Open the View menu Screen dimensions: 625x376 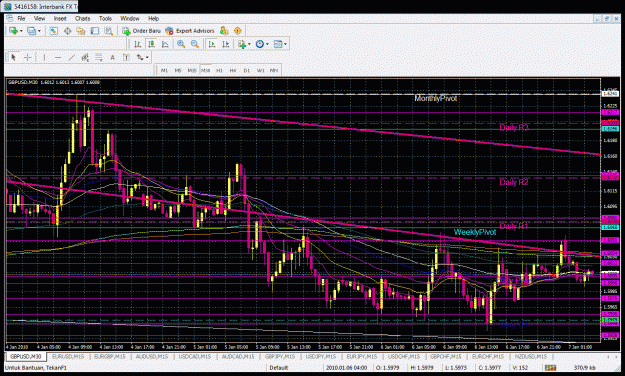(x=39, y=18)
